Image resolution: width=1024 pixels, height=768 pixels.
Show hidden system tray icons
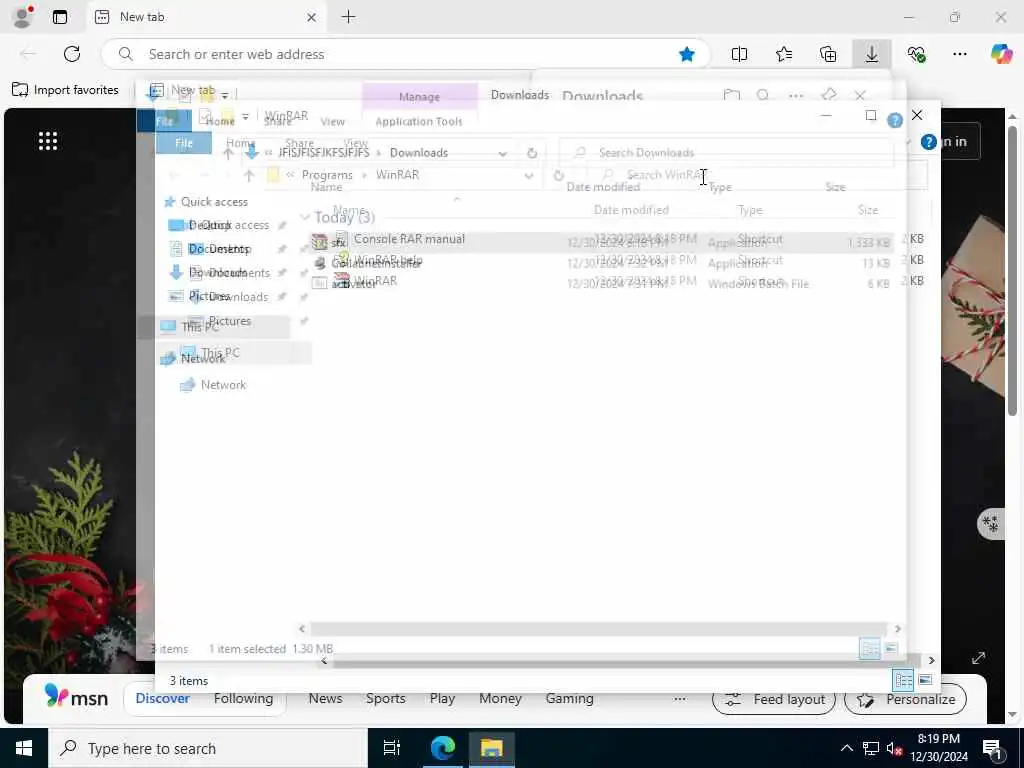point(846,748)
